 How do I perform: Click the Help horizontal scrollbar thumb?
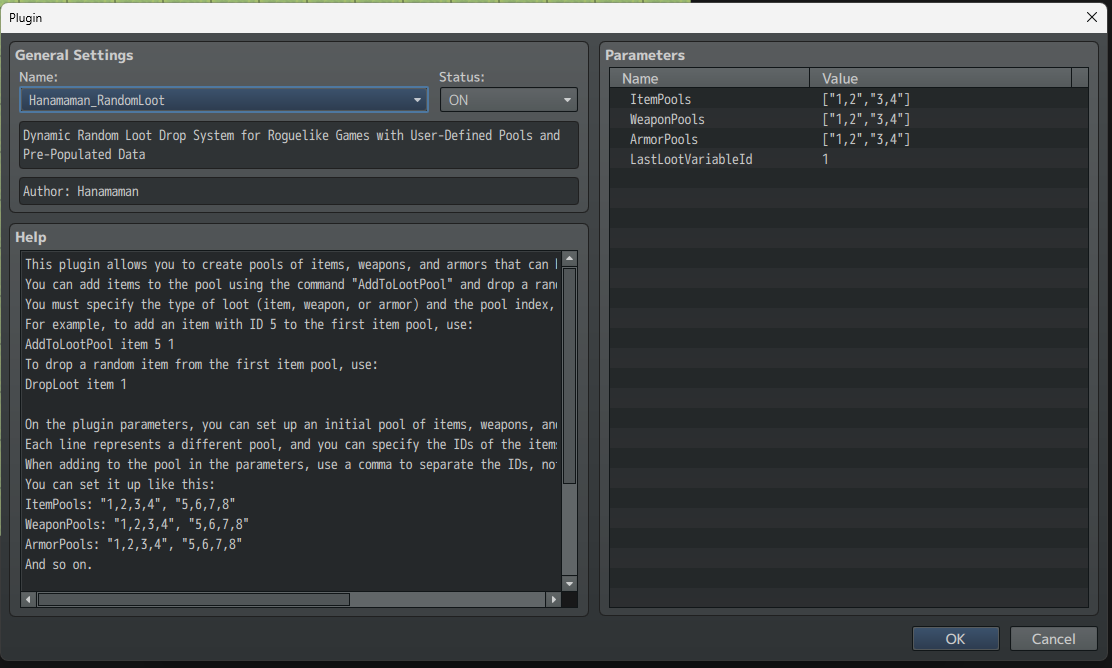click(x=194, y=599)
